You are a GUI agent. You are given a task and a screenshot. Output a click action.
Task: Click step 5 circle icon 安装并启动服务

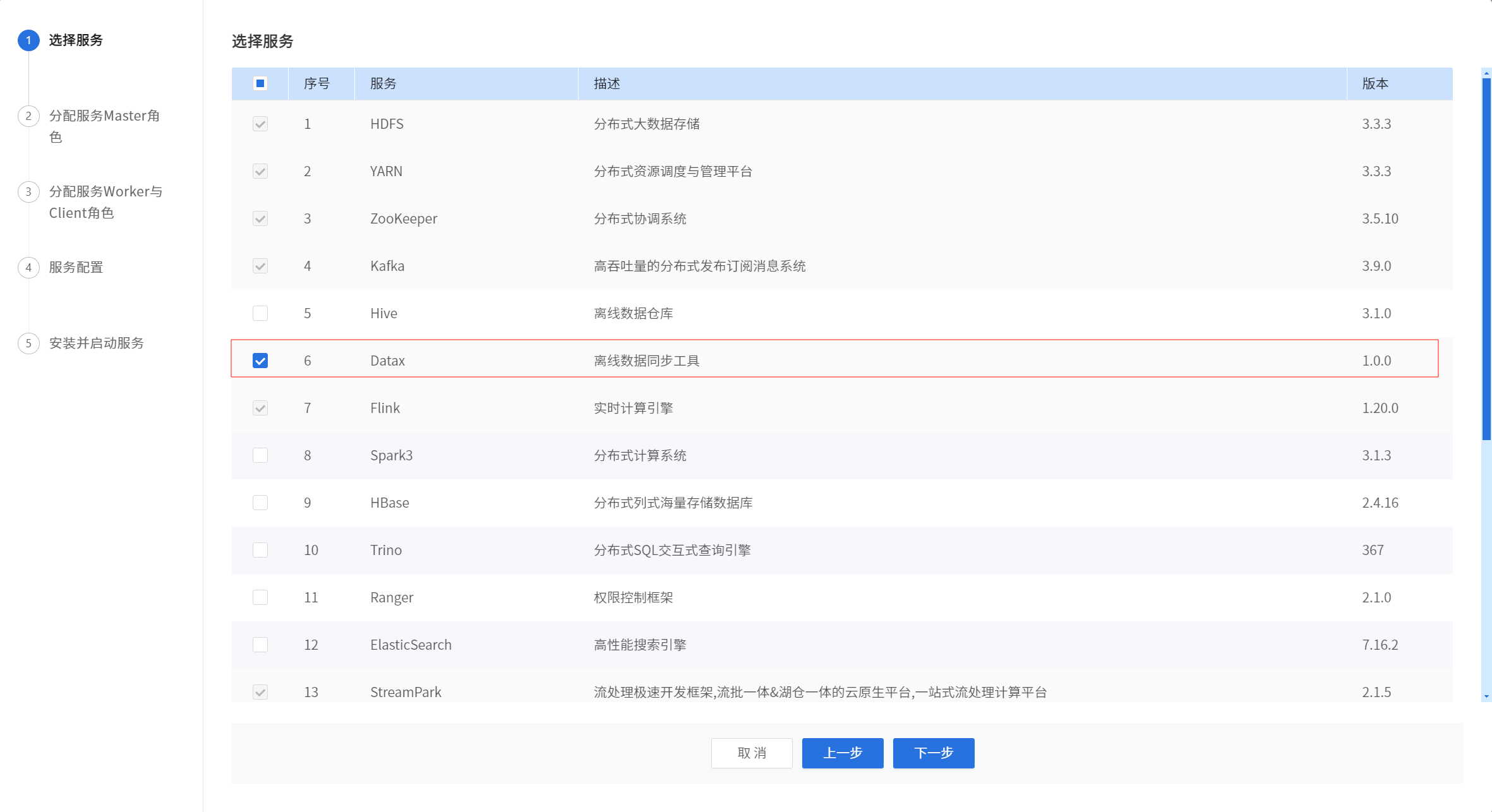tap(28, 343)
